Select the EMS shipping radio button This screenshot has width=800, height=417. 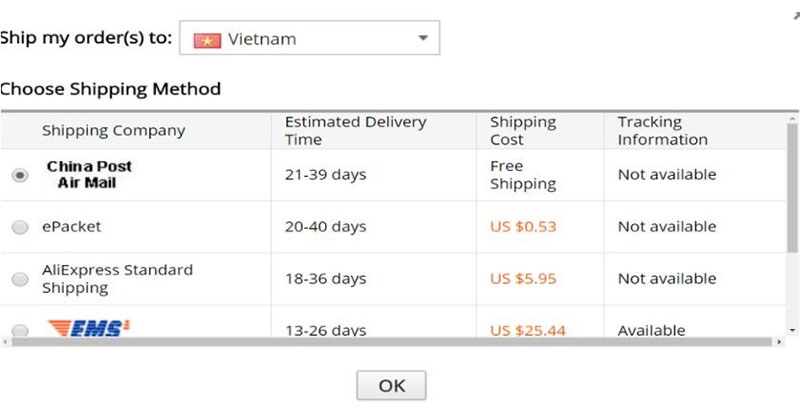[x=20, y=330]
